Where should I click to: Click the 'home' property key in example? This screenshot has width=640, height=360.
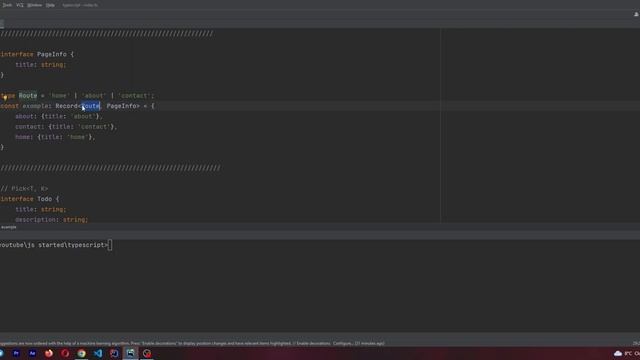(22, 137)
